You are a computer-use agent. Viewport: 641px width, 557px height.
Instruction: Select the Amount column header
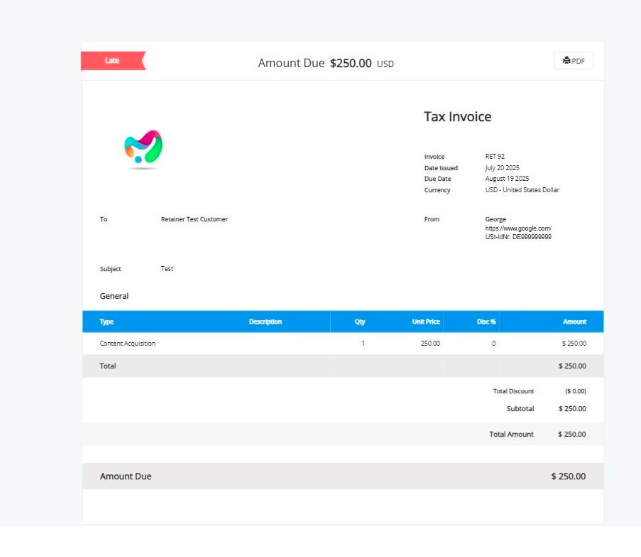coord(574,322)
